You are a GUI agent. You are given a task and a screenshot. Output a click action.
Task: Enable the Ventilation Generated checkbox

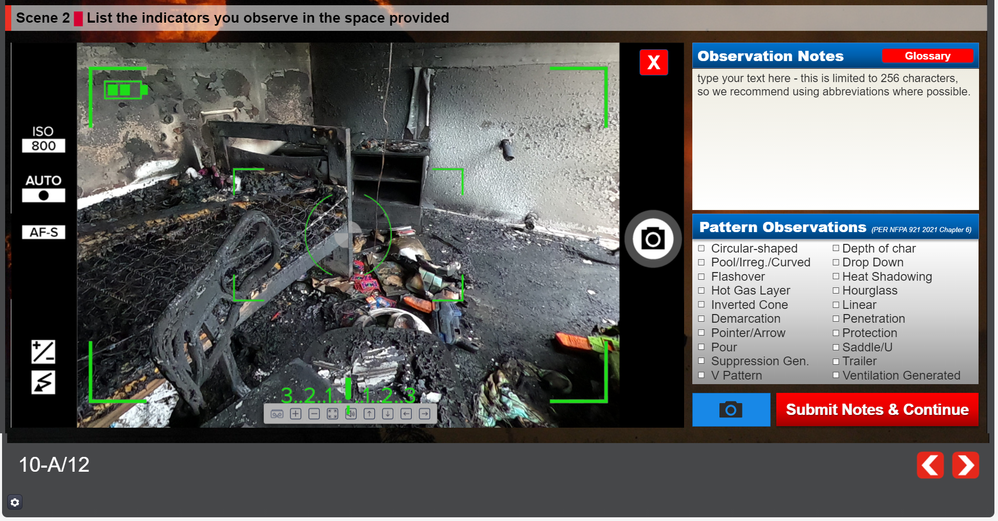(837, 376)
